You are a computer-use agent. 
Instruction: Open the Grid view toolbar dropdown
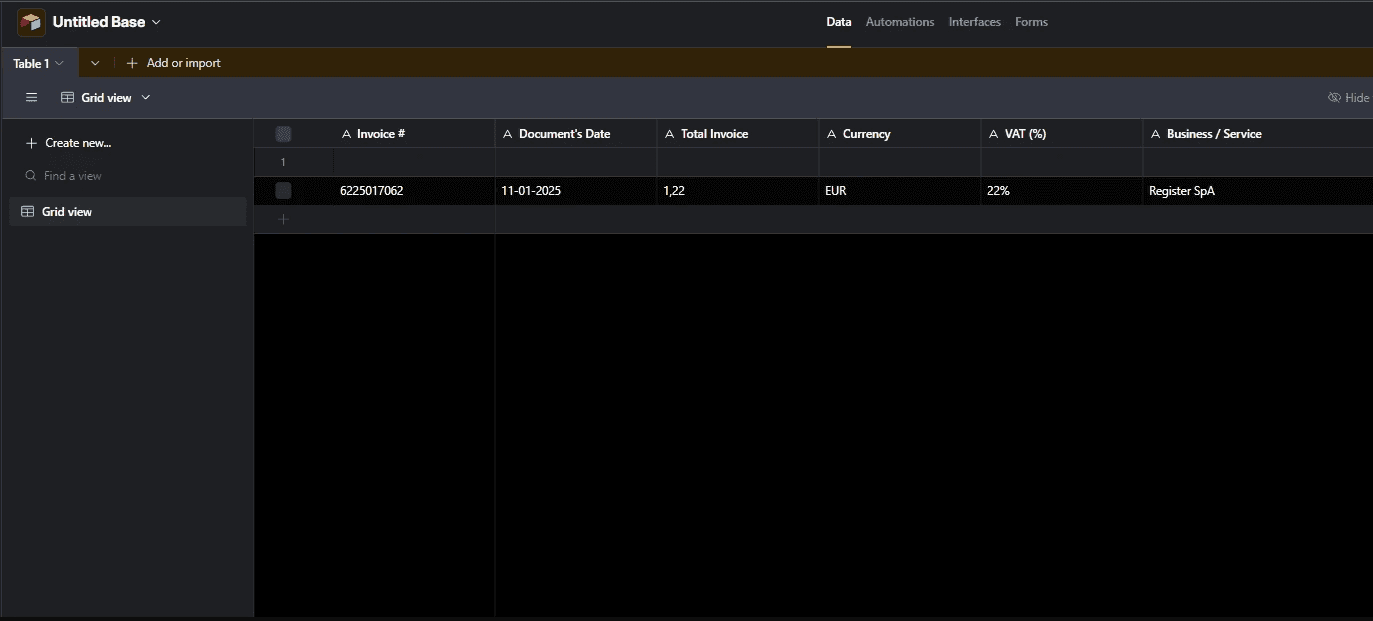pos(106,98)
